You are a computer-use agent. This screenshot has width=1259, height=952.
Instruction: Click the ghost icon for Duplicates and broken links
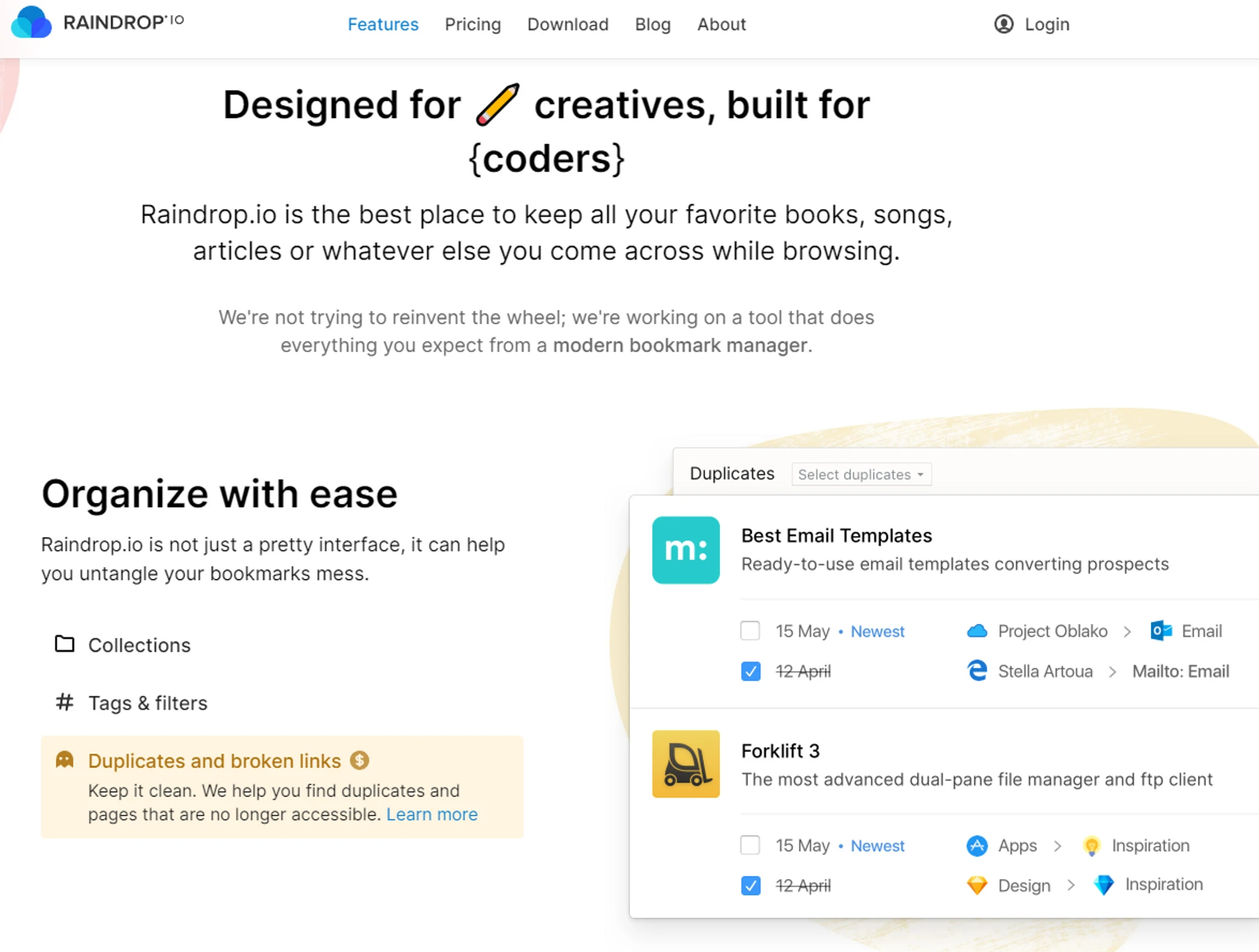(x=64, y=759)
